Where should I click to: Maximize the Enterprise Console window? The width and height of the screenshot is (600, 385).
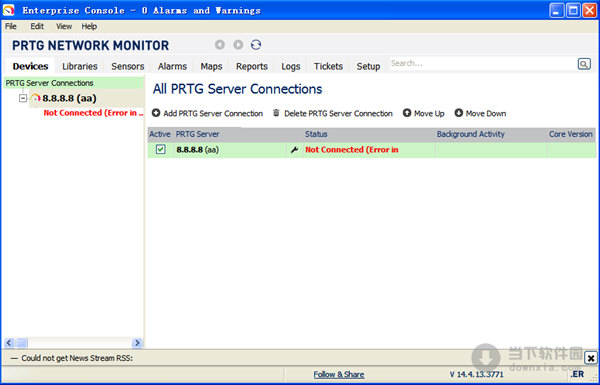pos(573,10)
